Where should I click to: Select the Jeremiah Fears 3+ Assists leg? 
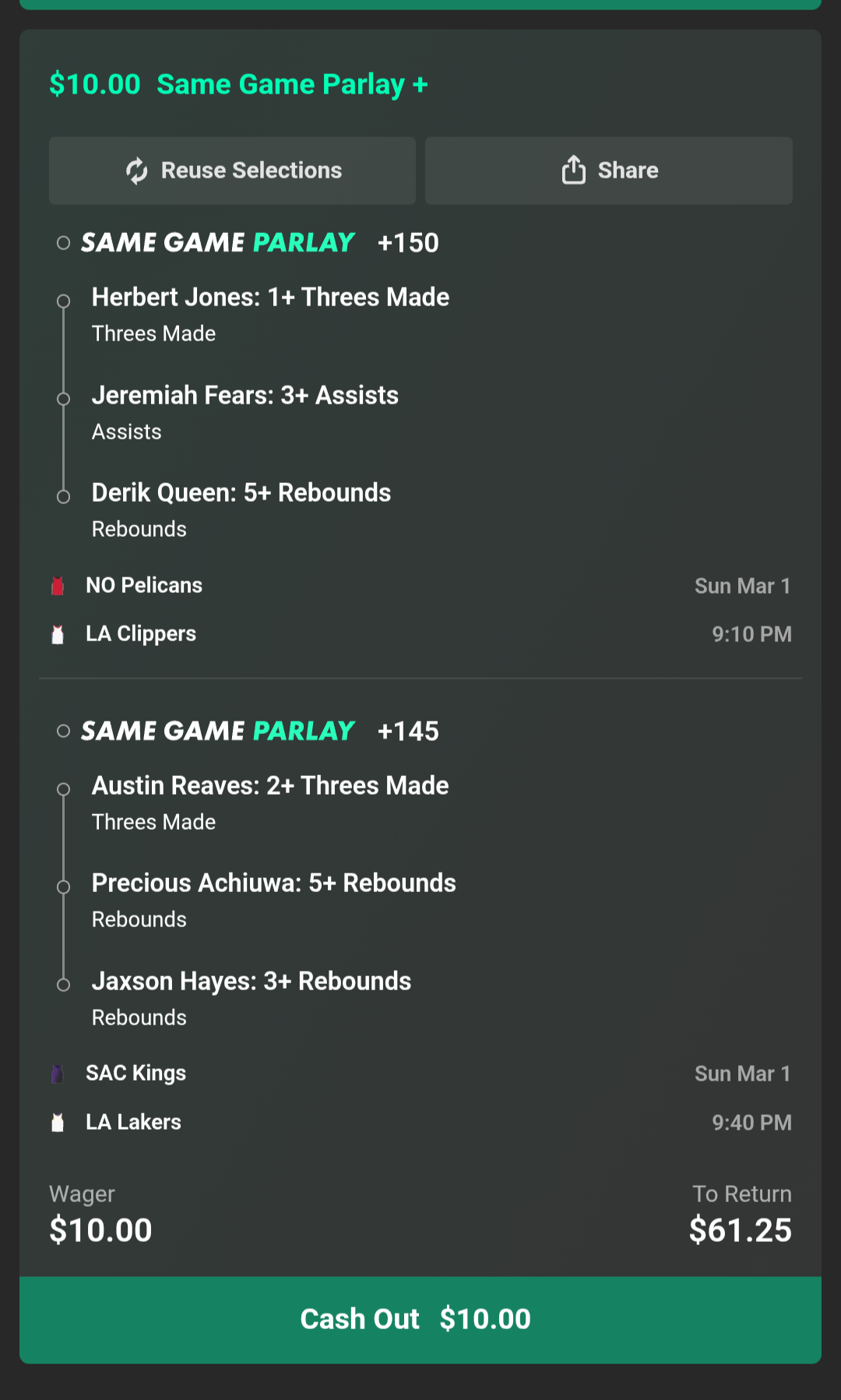(x=245, y=396)
